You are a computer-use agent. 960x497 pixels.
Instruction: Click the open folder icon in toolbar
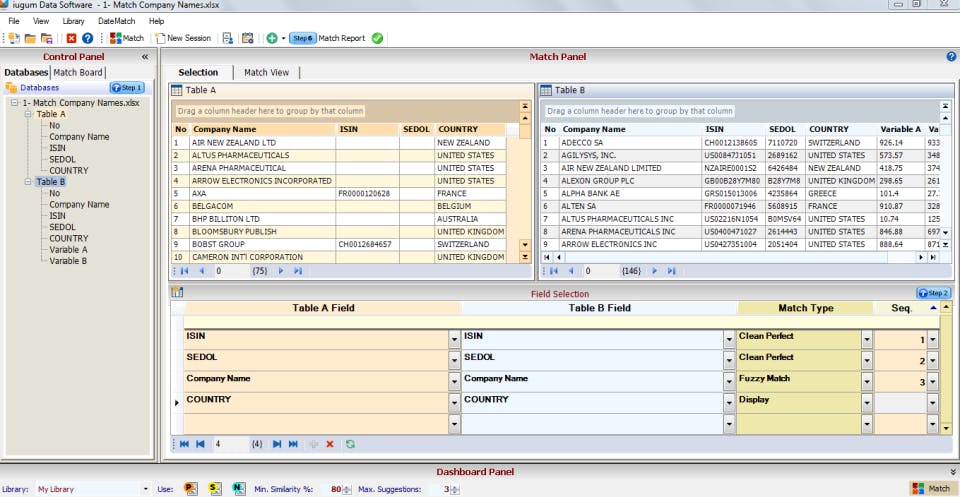[30, 38]
